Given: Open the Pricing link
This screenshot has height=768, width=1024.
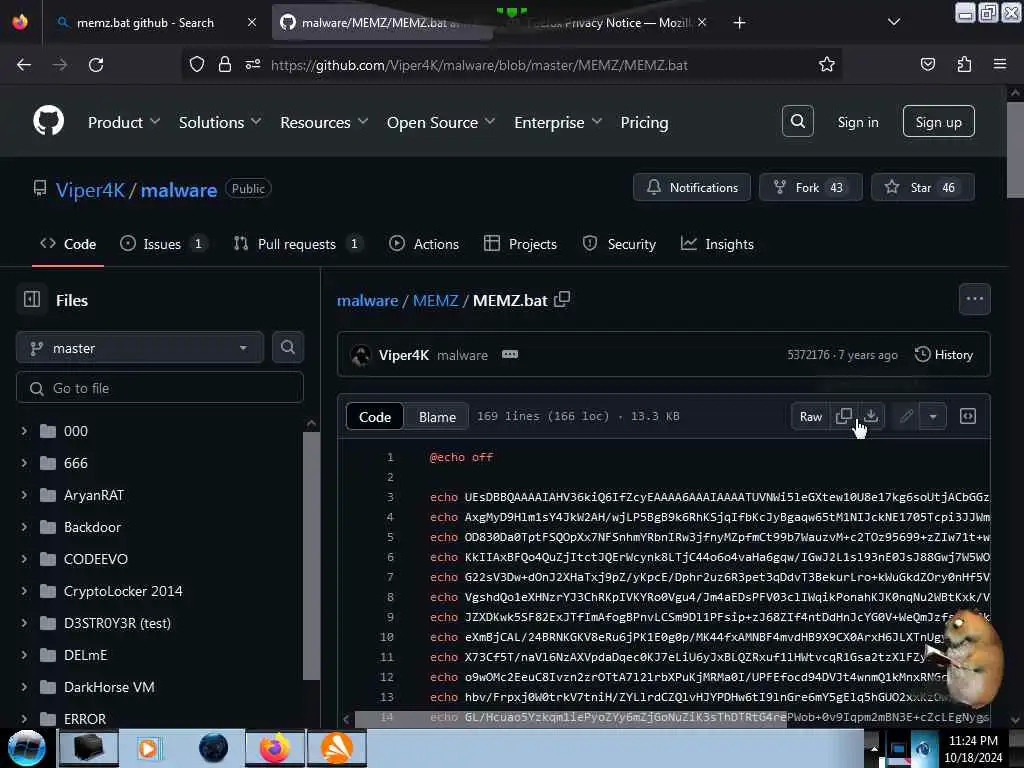Looking at the screenshot, I should 644,122.
